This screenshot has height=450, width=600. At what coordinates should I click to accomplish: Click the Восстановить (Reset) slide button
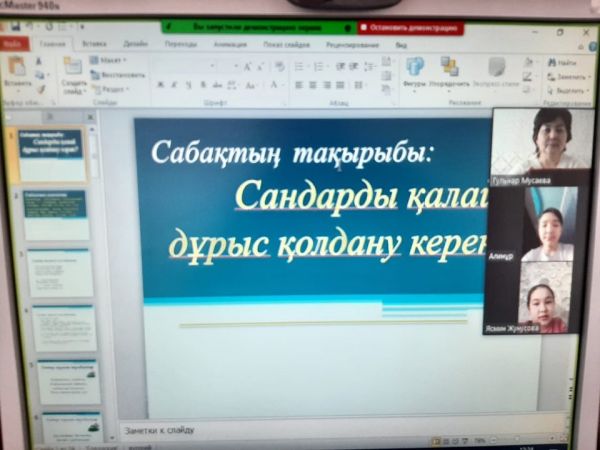click(x=118, y=74)
